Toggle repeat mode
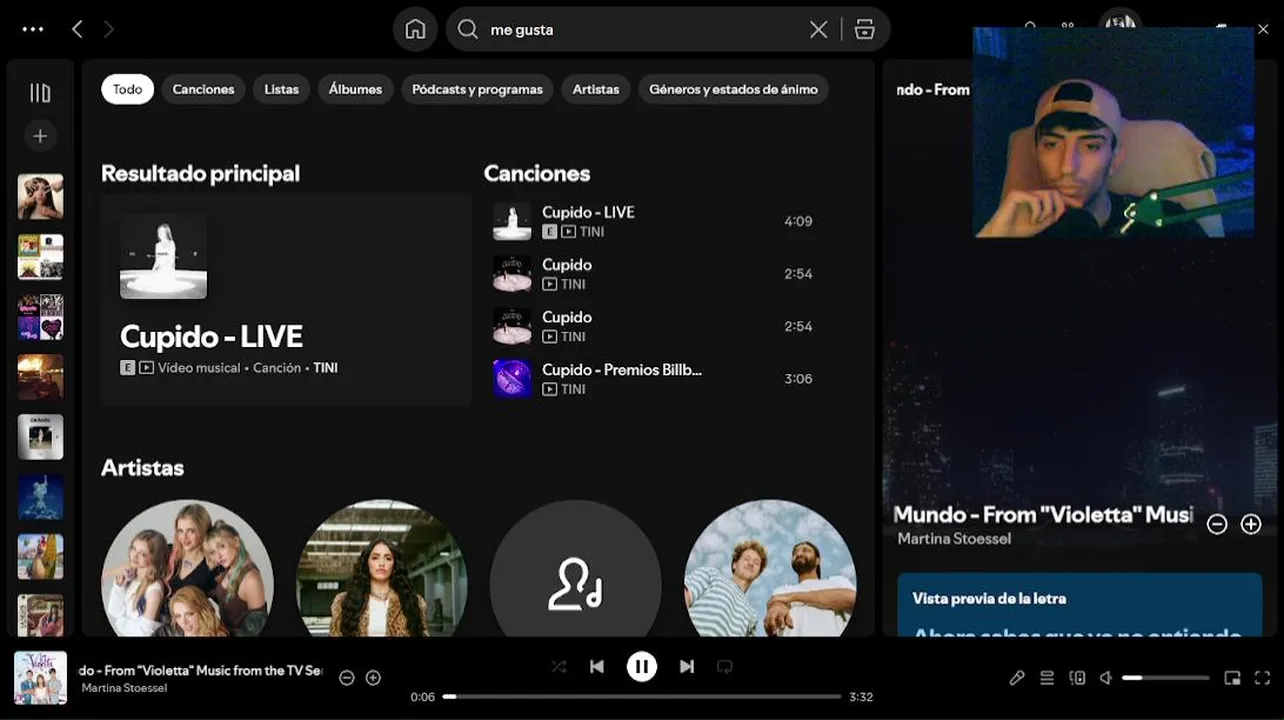Screen dimensions: 1284x720 tap(725, 666)
